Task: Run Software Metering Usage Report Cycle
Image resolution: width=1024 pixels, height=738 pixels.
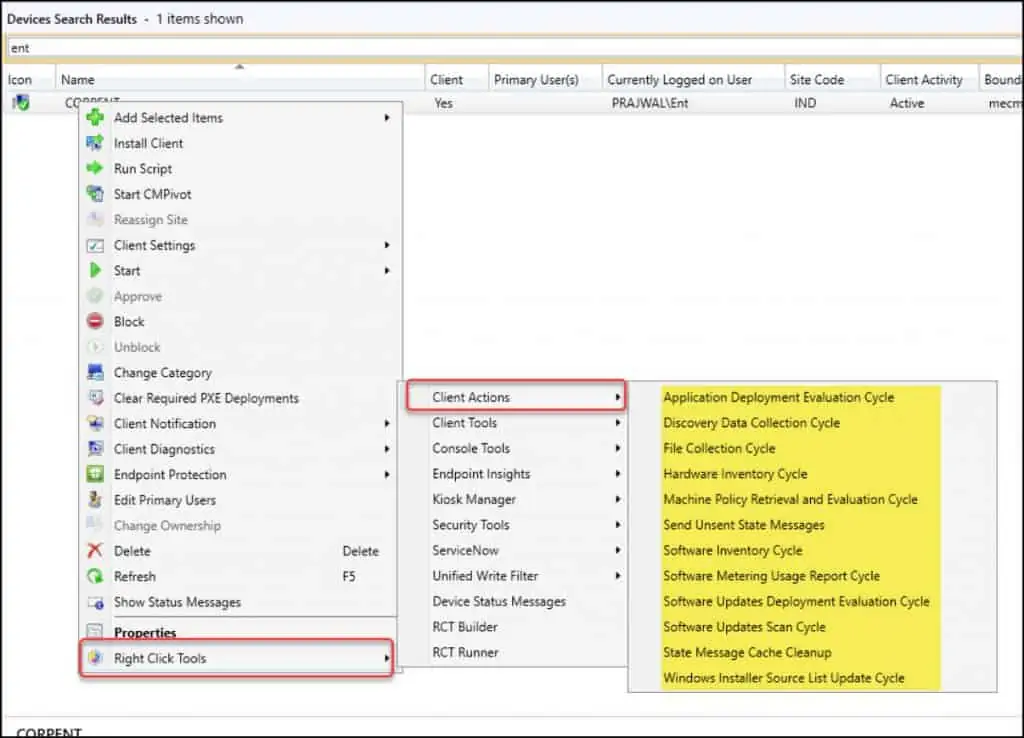Action: [x=771, y=575]
